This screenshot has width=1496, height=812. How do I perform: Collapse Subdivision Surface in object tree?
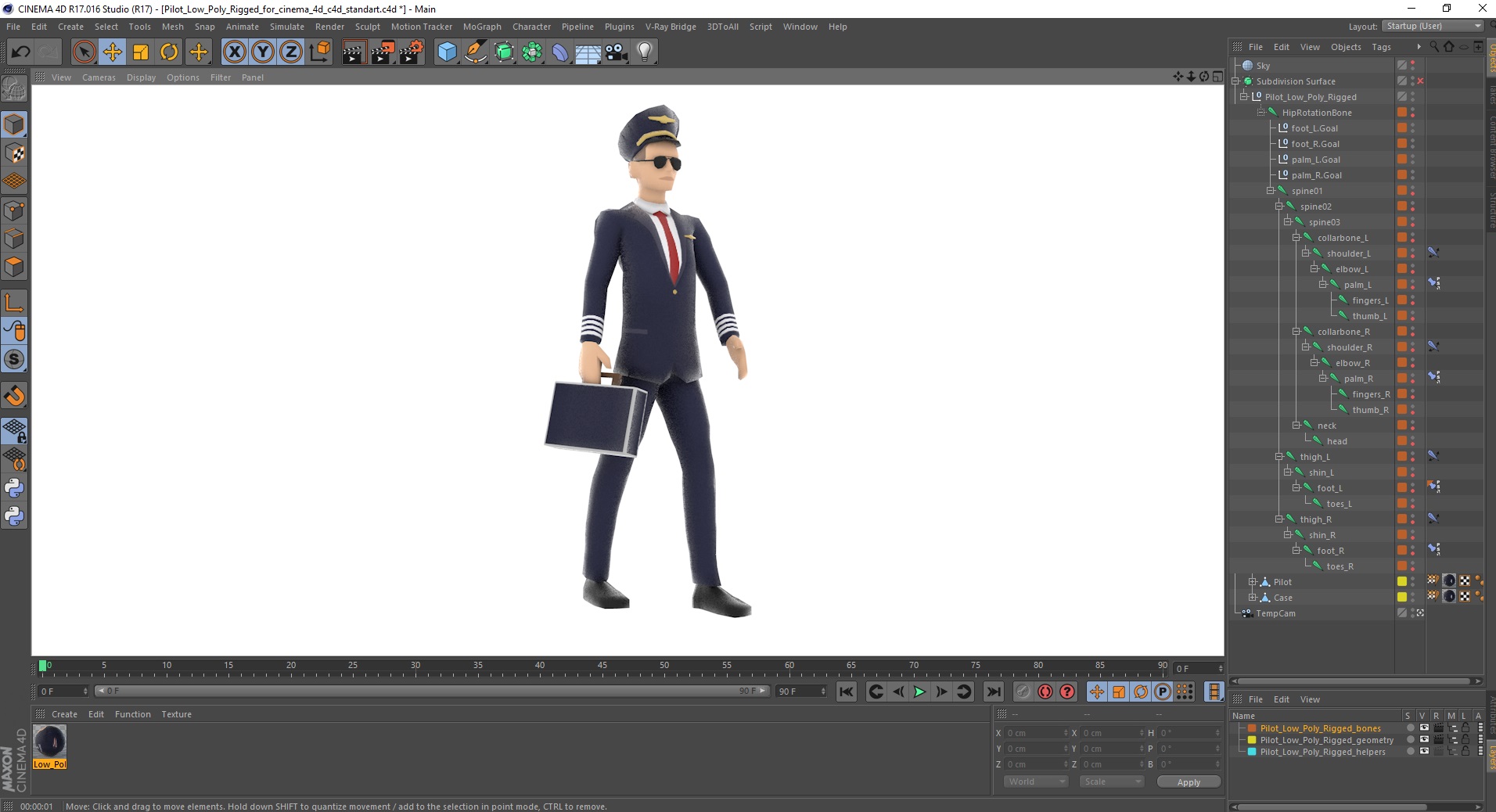coord(1235,81)
